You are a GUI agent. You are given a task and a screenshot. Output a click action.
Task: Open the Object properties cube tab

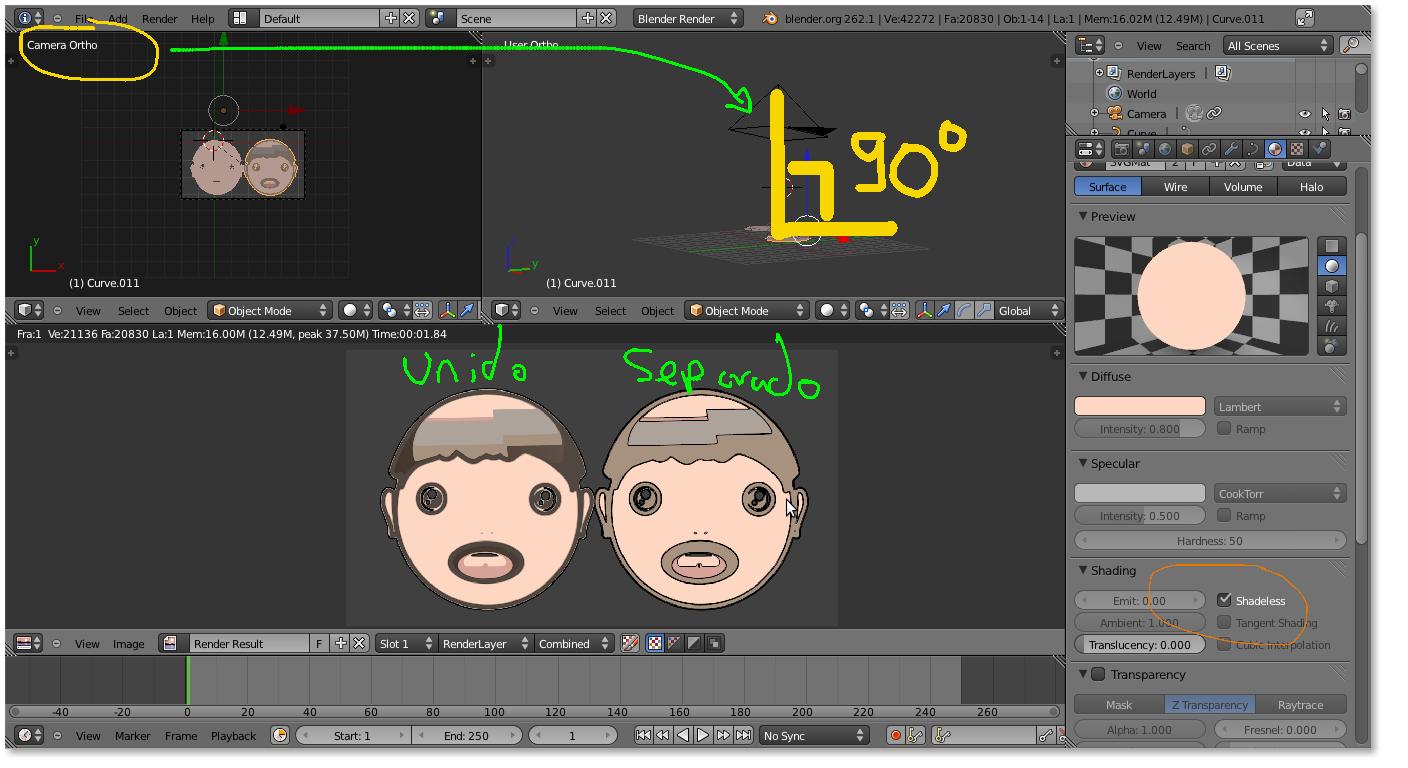pos(1187,148)
